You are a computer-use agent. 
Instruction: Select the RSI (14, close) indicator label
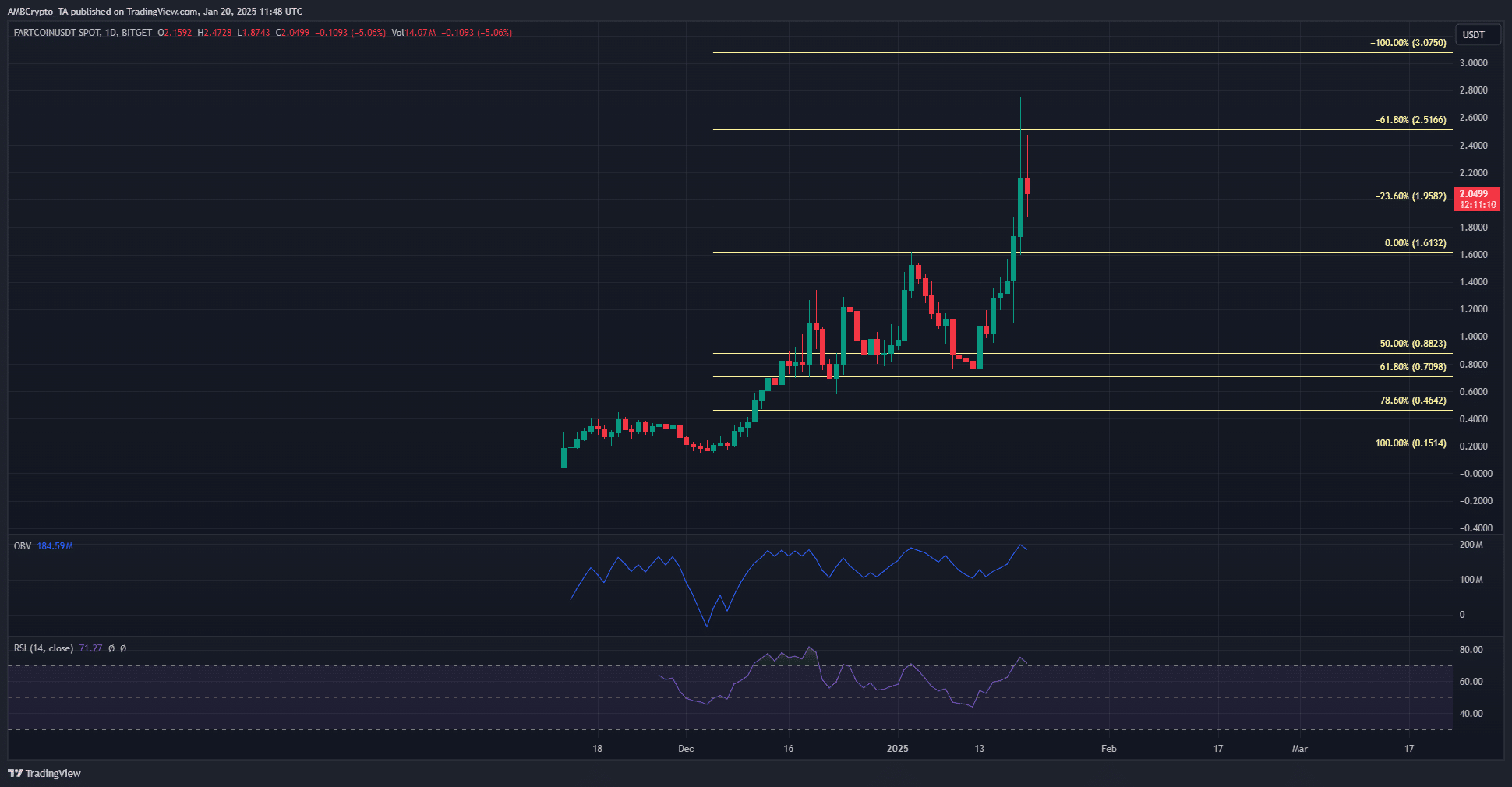click(x=44, y=648)
